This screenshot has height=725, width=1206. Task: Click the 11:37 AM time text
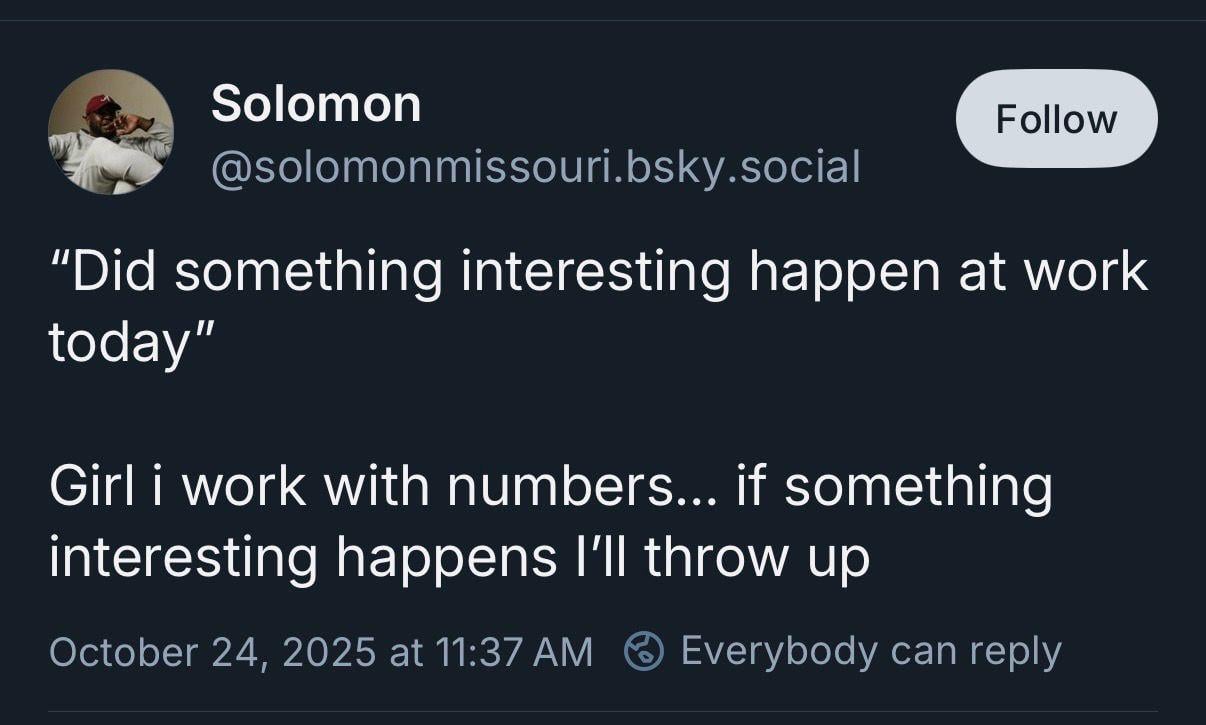[x=514, y=652]
